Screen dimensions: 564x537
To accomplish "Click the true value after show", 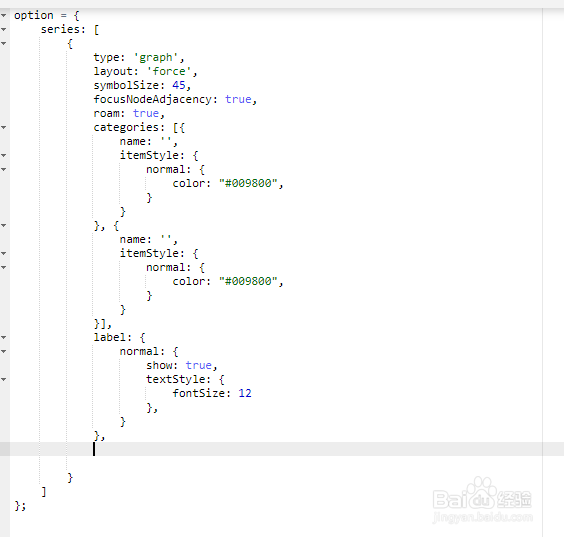I will click(x=199, y=365).
